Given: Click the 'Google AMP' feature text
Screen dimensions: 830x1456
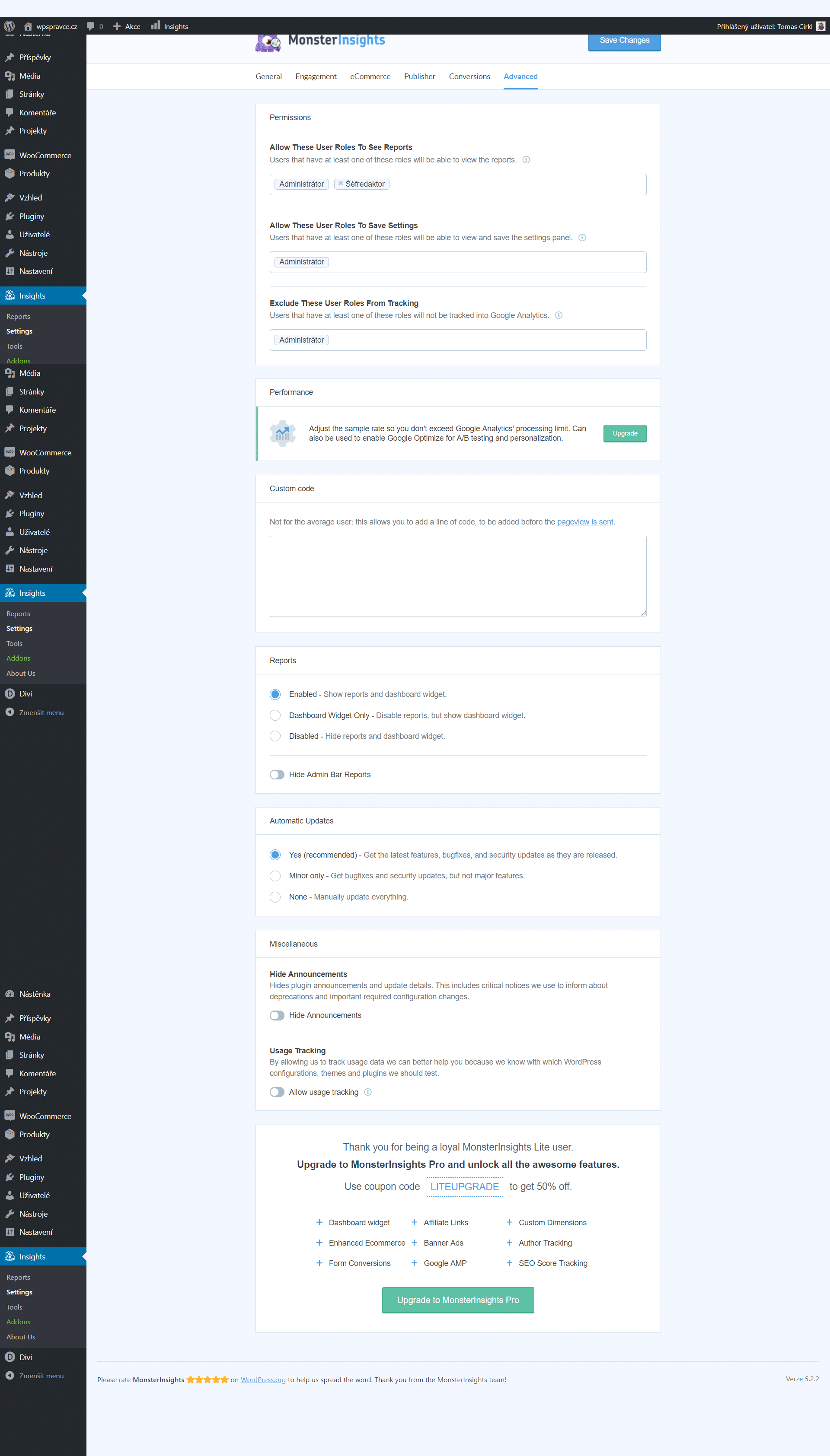Looking at the screenshot, I should tap(445, 1263).
